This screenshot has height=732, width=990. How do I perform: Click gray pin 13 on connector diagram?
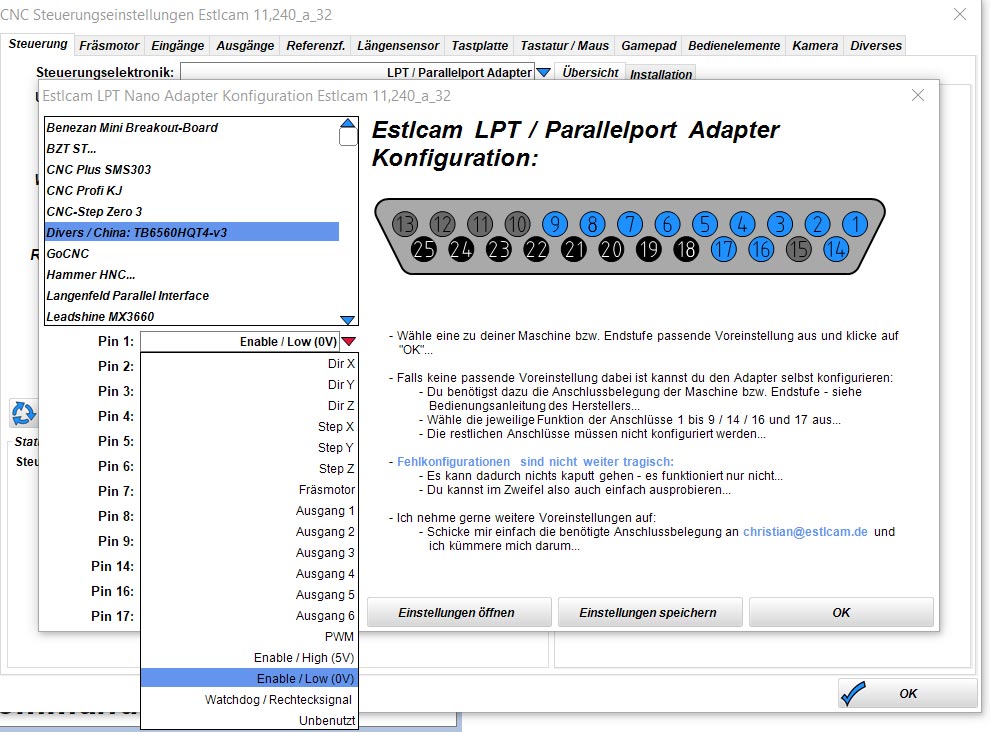[x=405, y=224]
